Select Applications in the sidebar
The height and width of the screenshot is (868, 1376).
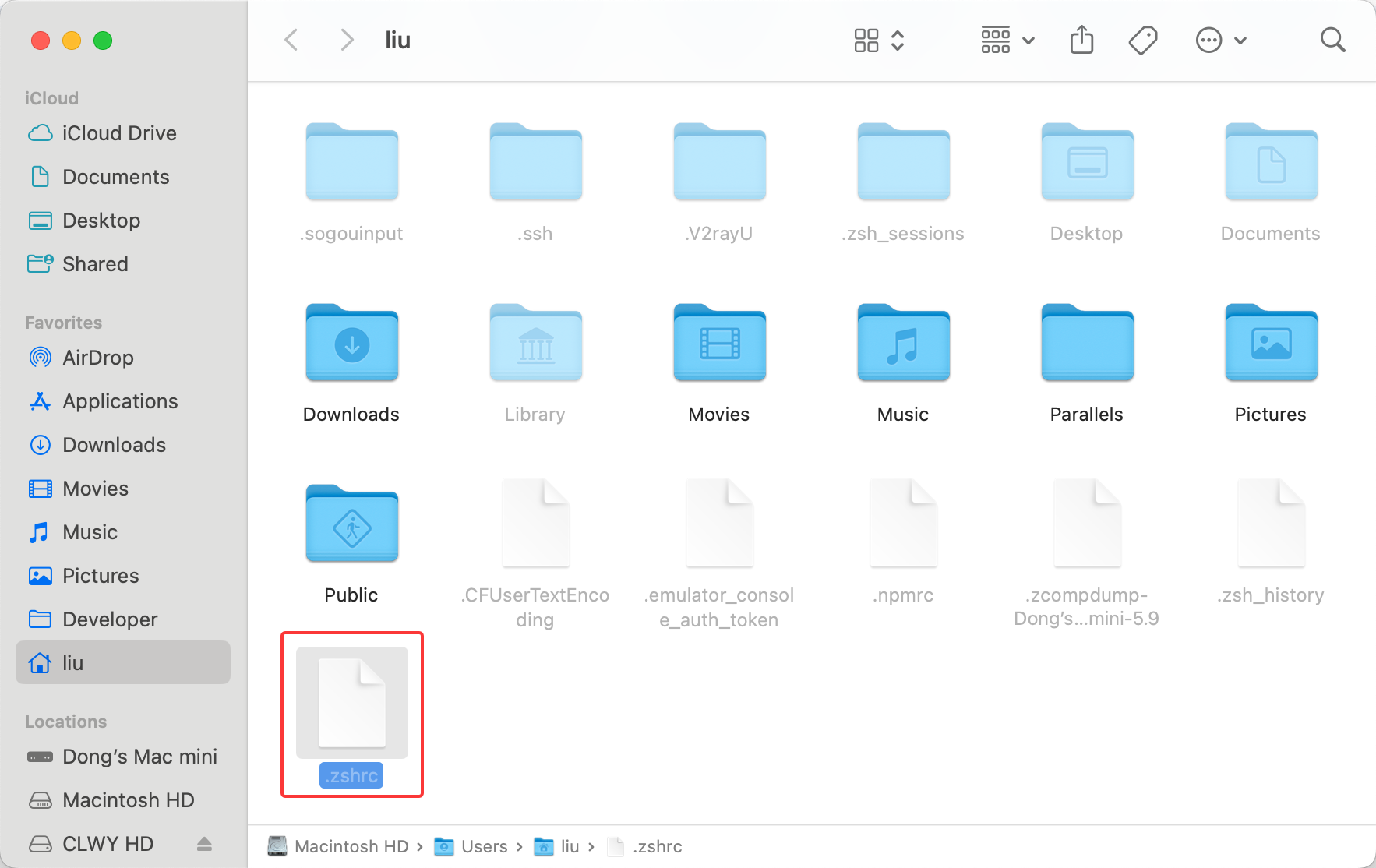pyautogui.click(x=120, y=401)
